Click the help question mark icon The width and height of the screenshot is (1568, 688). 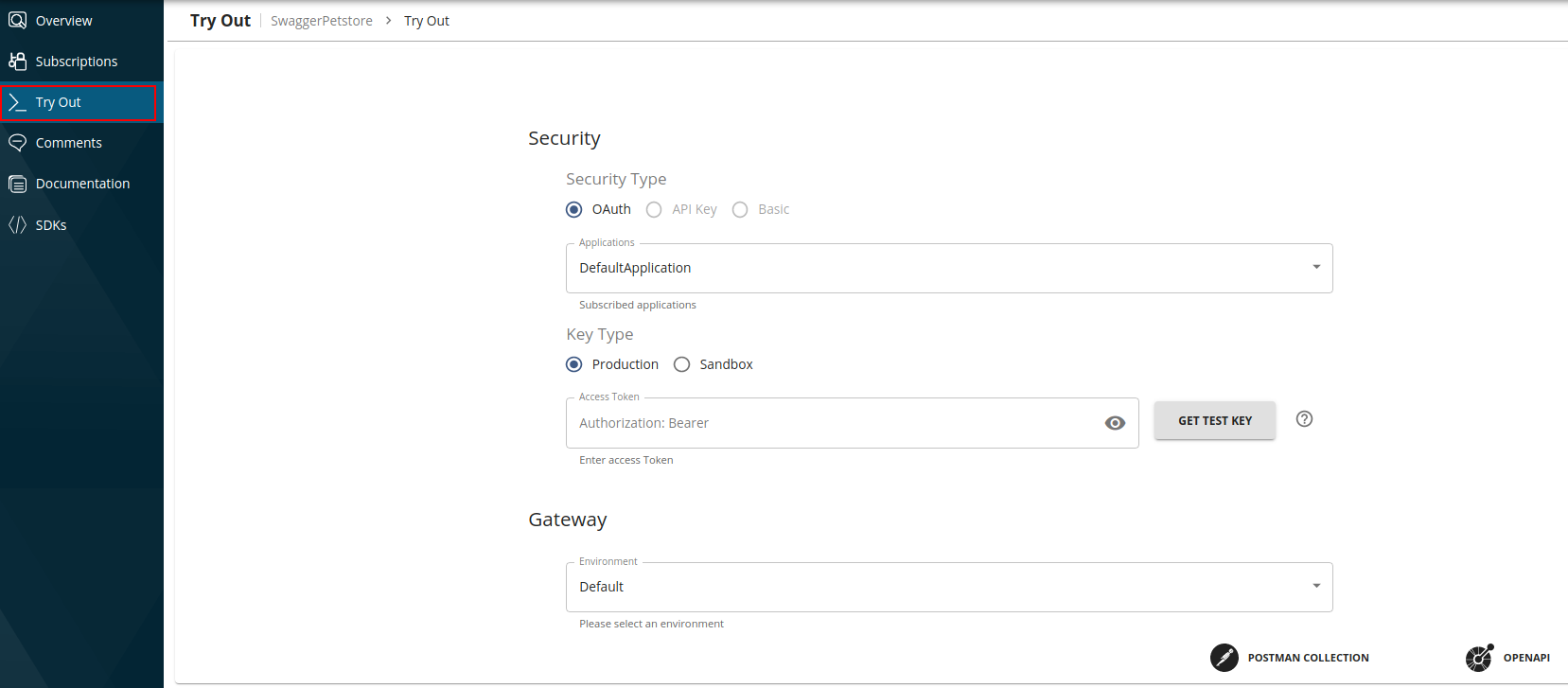1304,419
